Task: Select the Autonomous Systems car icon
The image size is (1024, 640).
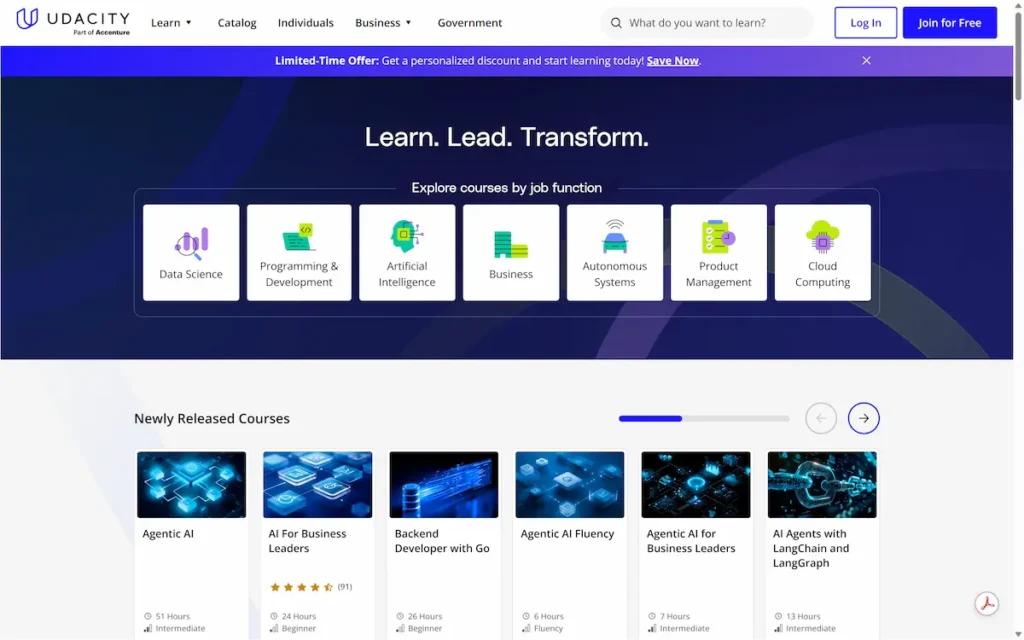Action: tap(614, 238)
